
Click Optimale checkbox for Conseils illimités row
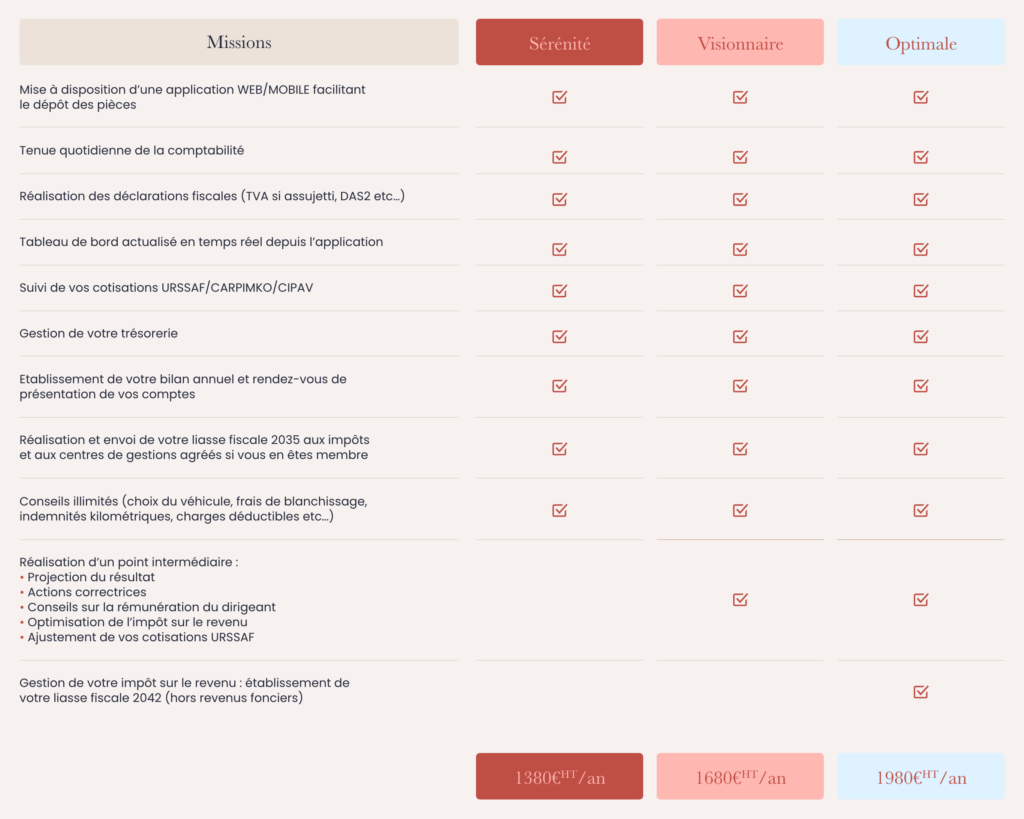[921, 510]
